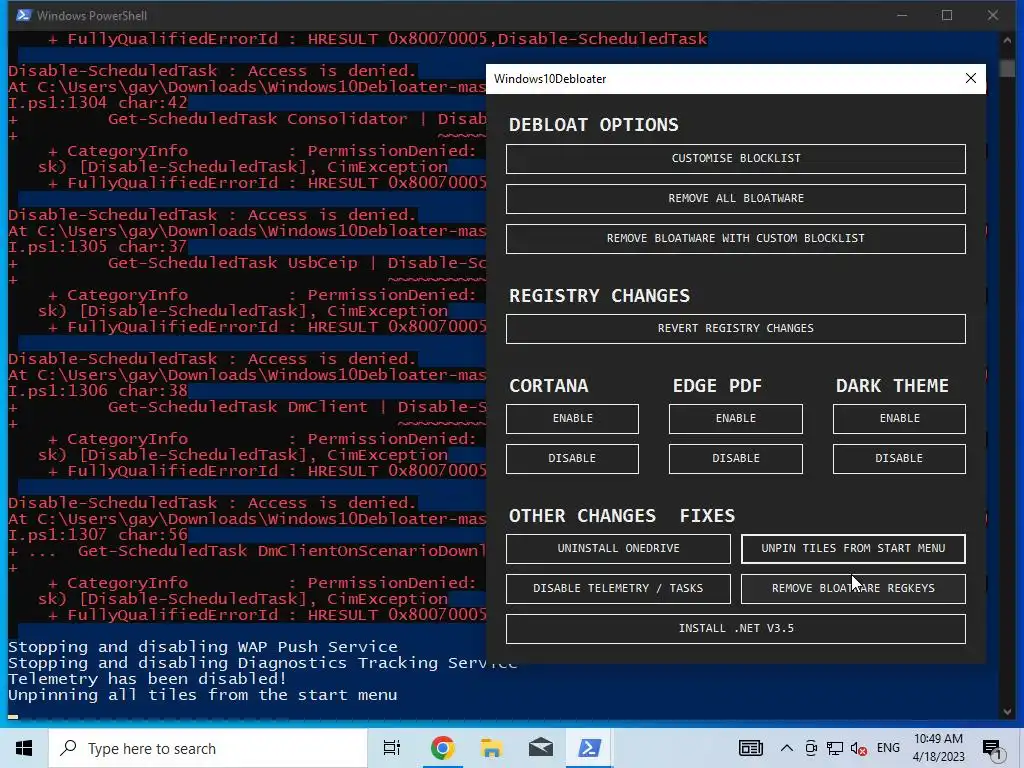This screenshot has width=1024, height=768.
Task: Click 'Stopping and disabling WAP Push Service' line
Action: [x=202, y=647]
